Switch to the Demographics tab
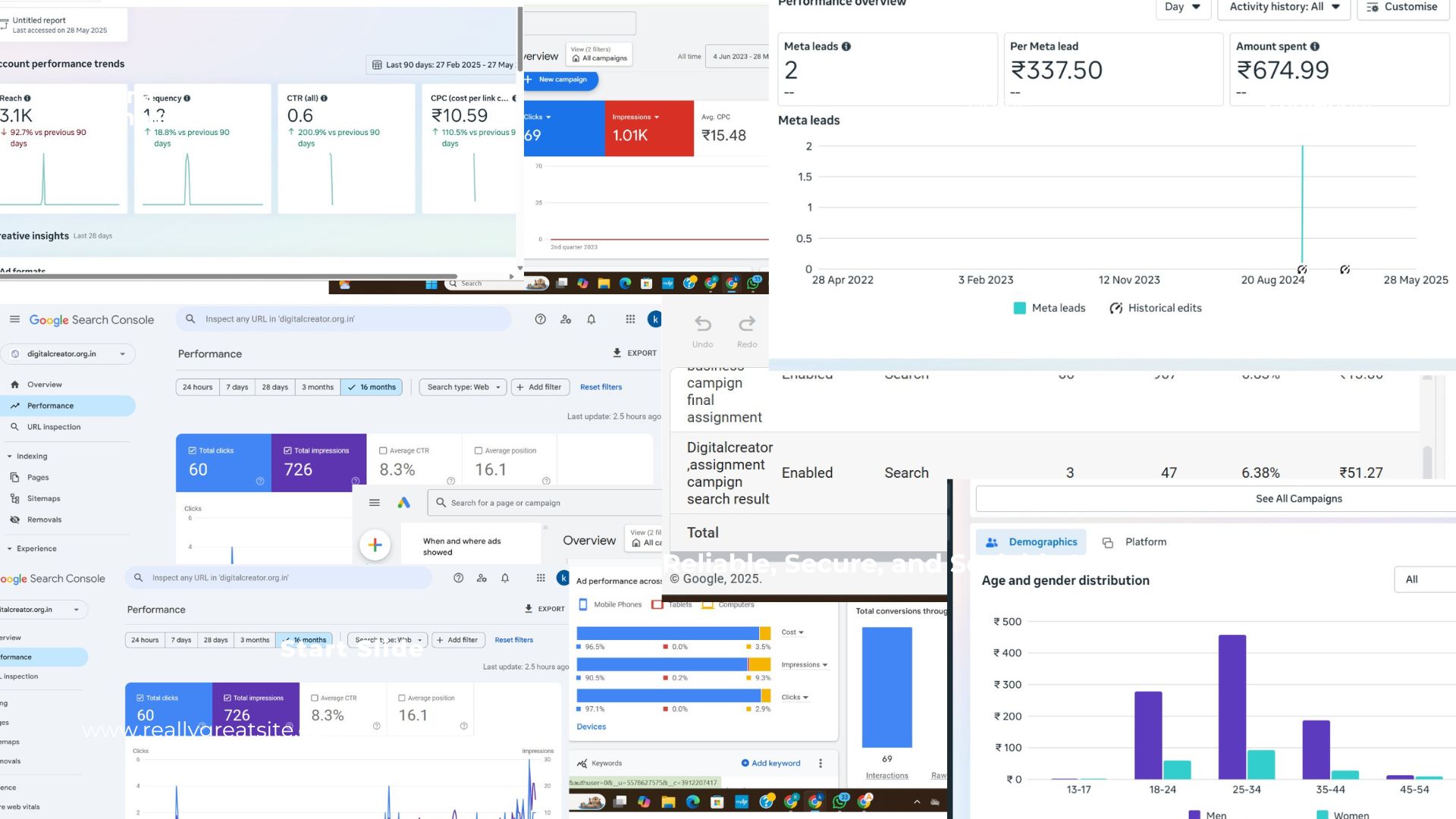Image resolution: width=1456 pixels, height=819 pixels. pyautogui.click(x=1031, y=542)
